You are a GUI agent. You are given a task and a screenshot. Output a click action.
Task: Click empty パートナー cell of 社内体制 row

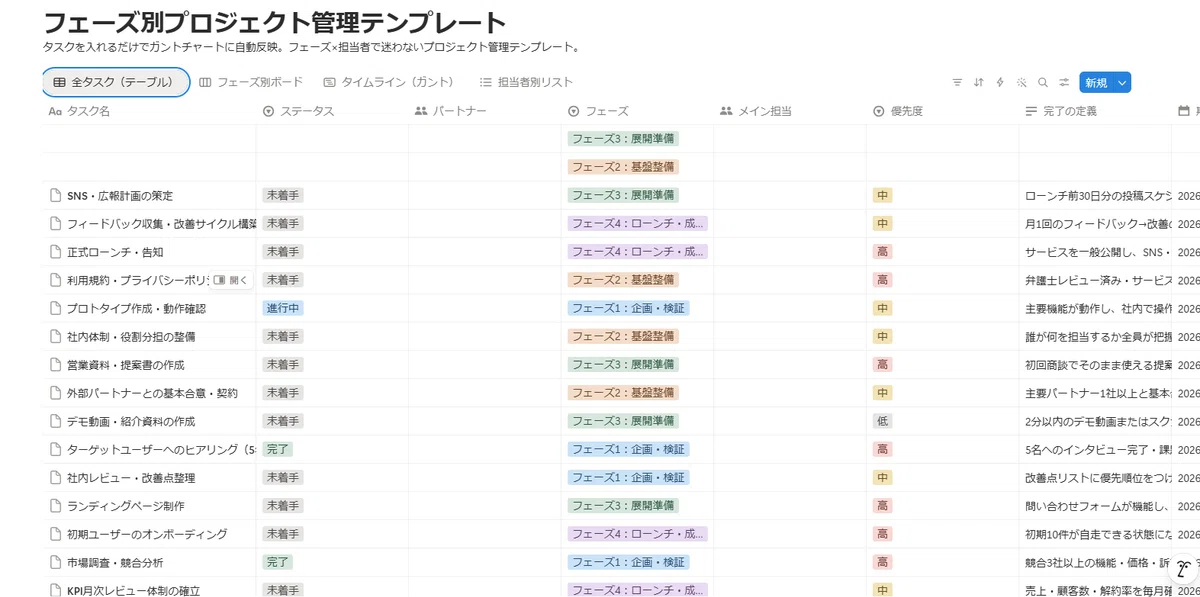(485, 336)
